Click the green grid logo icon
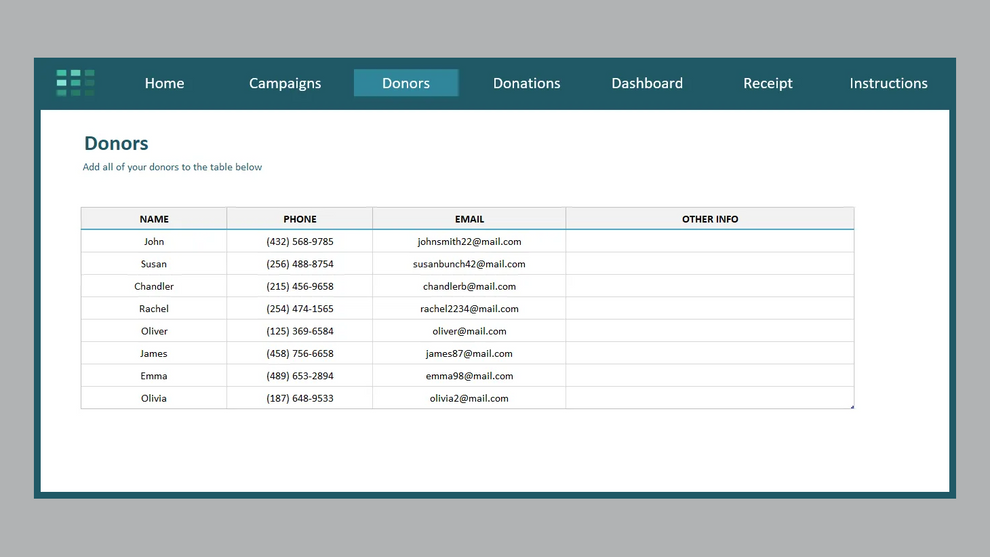990x557 pixels. 75,83
